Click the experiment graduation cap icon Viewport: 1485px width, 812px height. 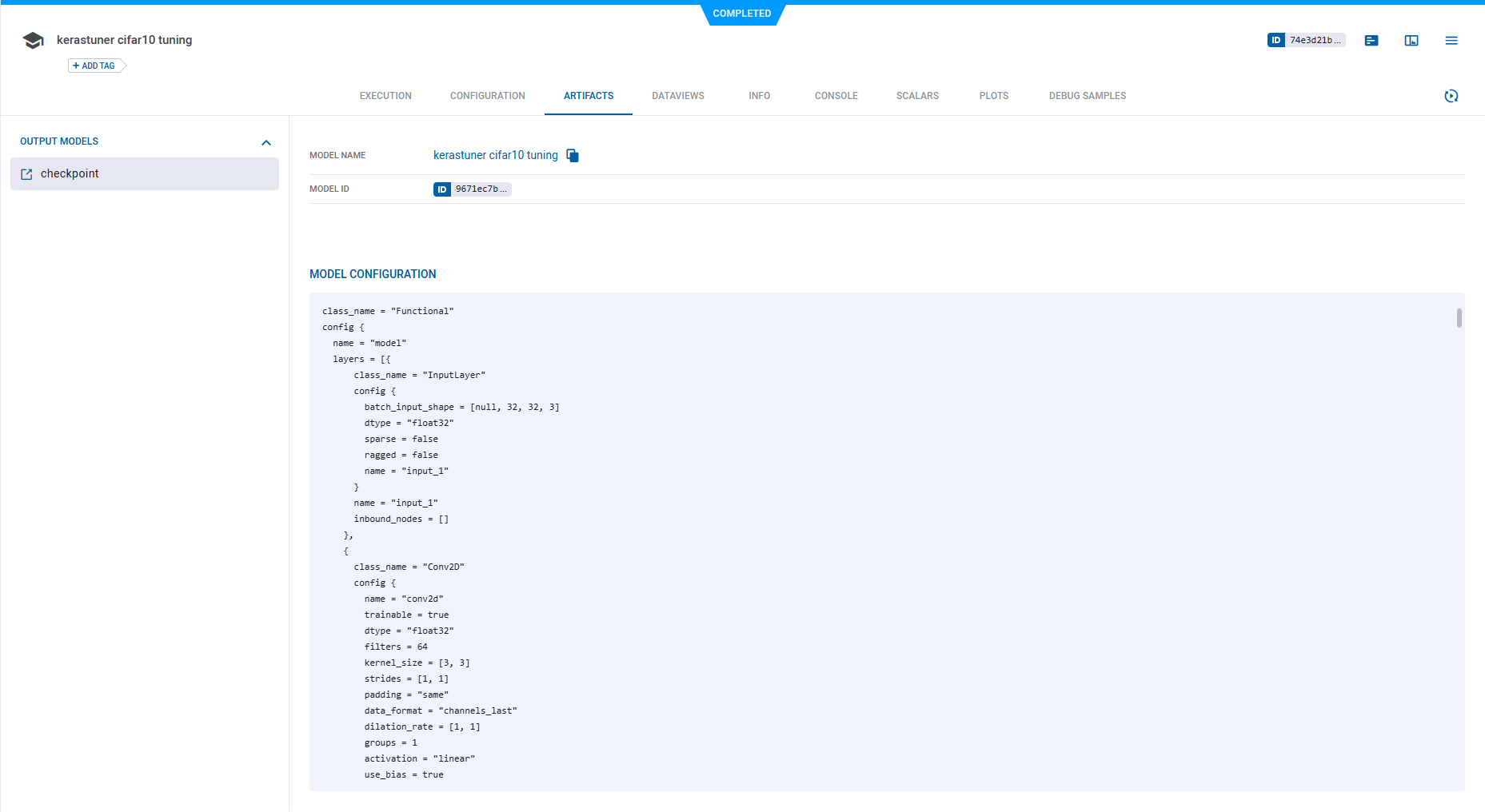[x=33, y=41]
